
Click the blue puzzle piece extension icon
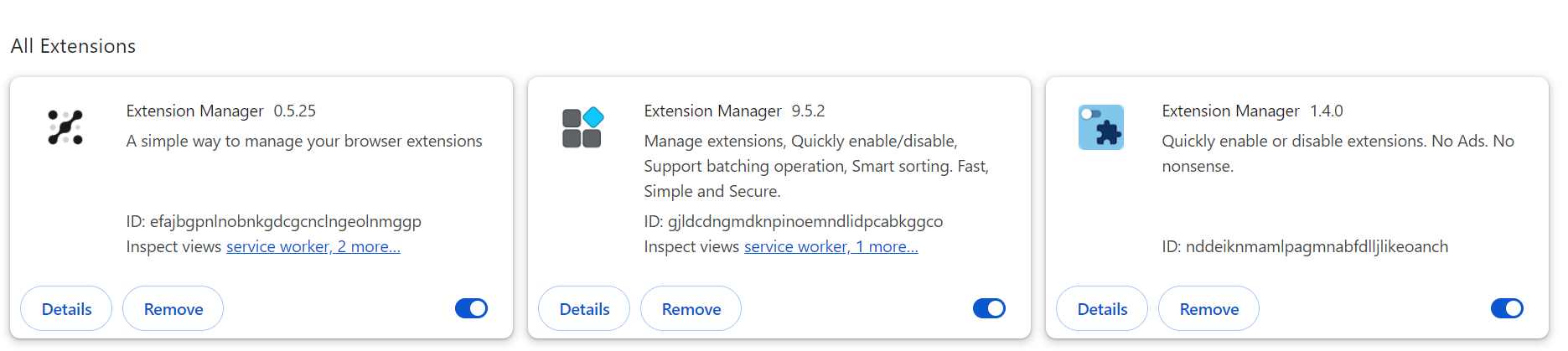coord(1100,127)
